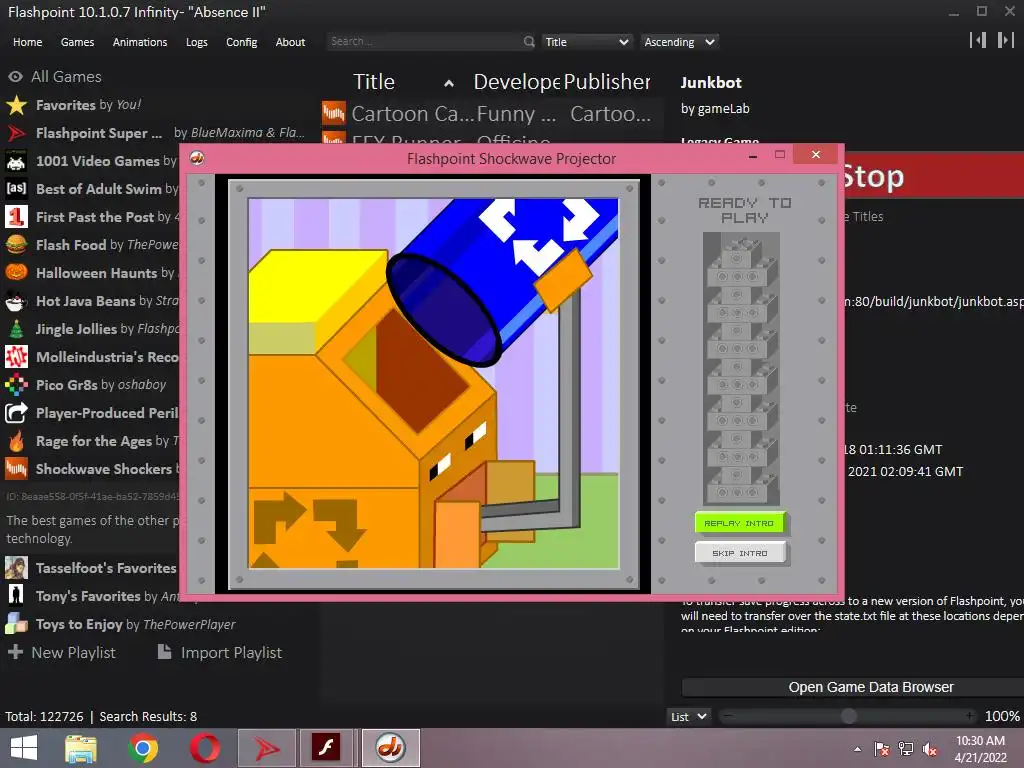Open the Home menu

pos(27,42)
